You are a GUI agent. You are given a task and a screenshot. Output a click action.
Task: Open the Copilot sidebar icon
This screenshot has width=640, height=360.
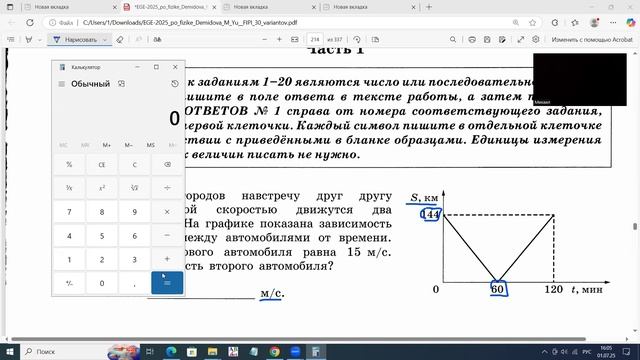point(631,23)
